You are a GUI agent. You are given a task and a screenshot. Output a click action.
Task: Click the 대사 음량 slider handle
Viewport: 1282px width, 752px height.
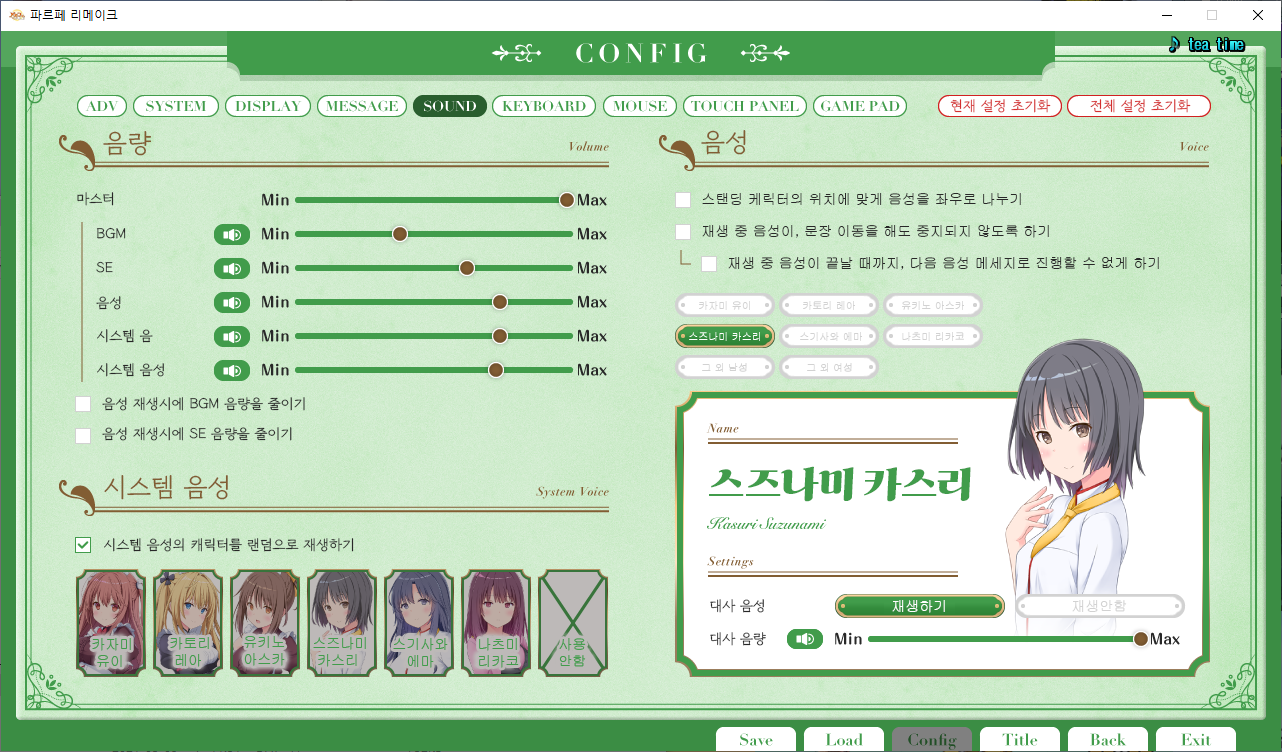click(x=1140, y=639)
